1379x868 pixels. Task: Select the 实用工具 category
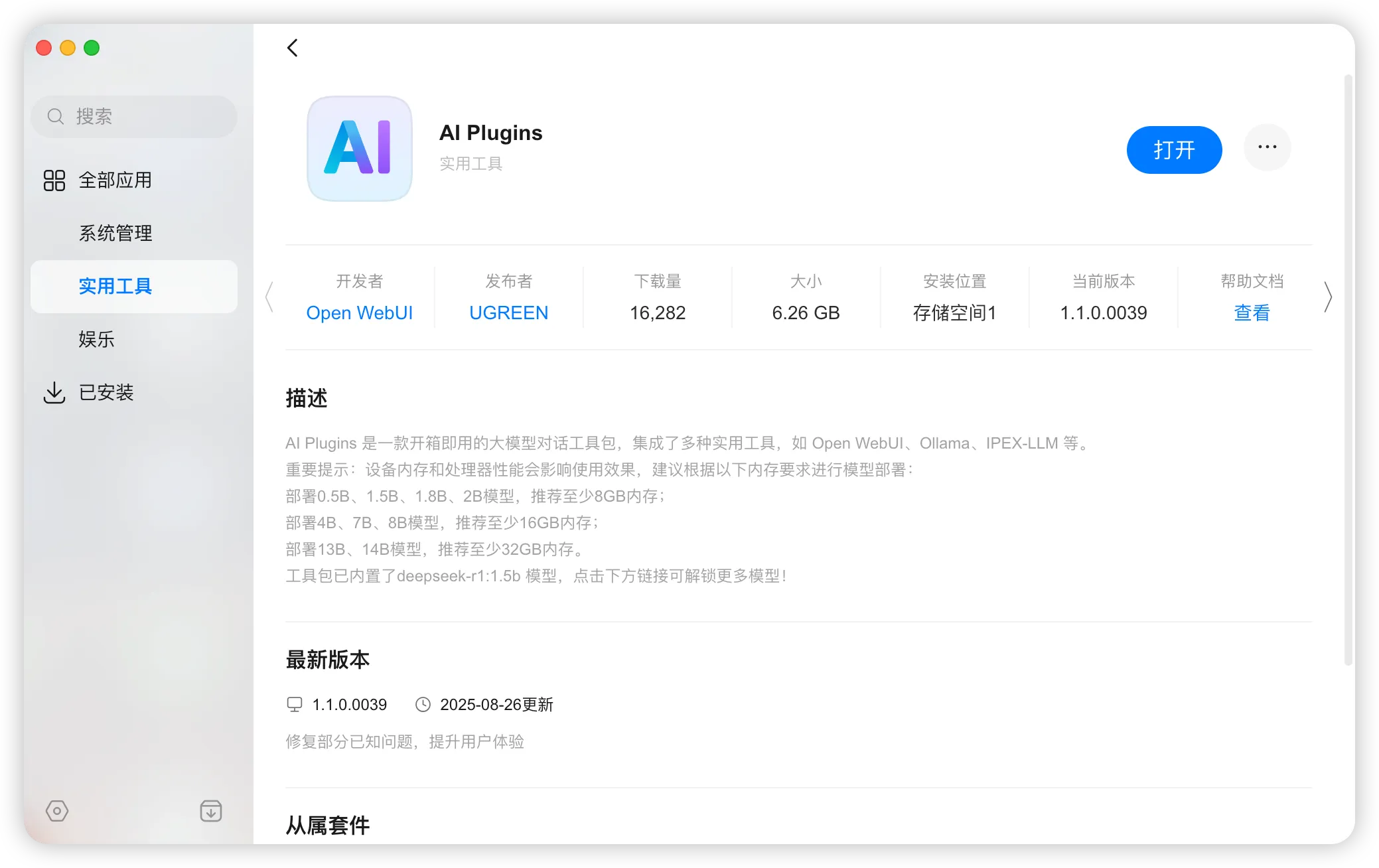[134, 287]
